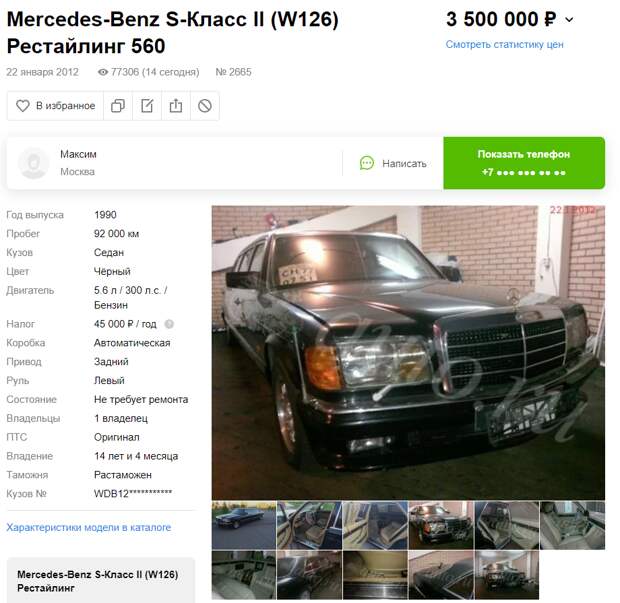
Task: Click the block/report circle-slash icon
Action: pos(205,106)
